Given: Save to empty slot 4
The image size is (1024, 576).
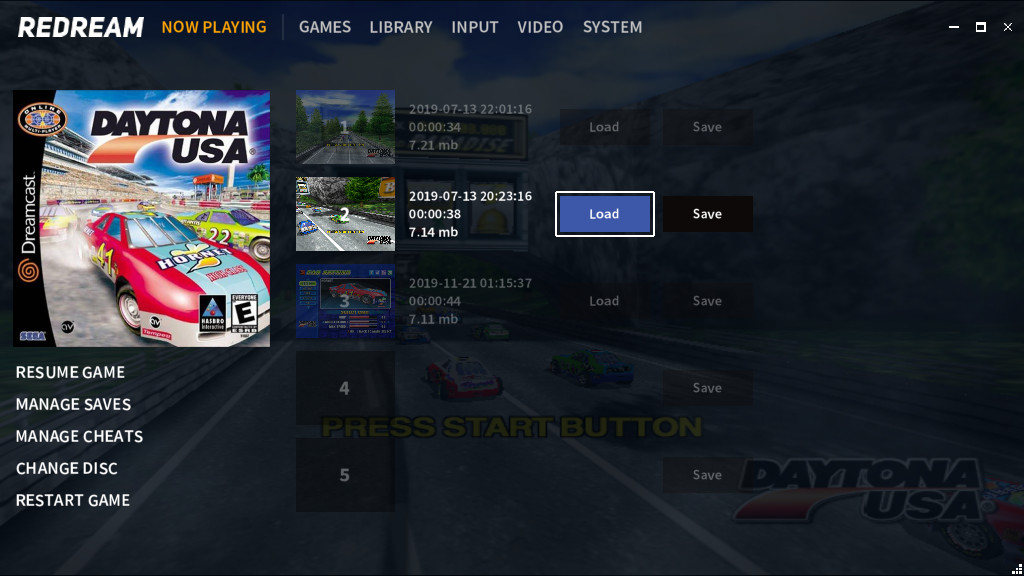Looking at the screenshot, I should pos(707,388).
